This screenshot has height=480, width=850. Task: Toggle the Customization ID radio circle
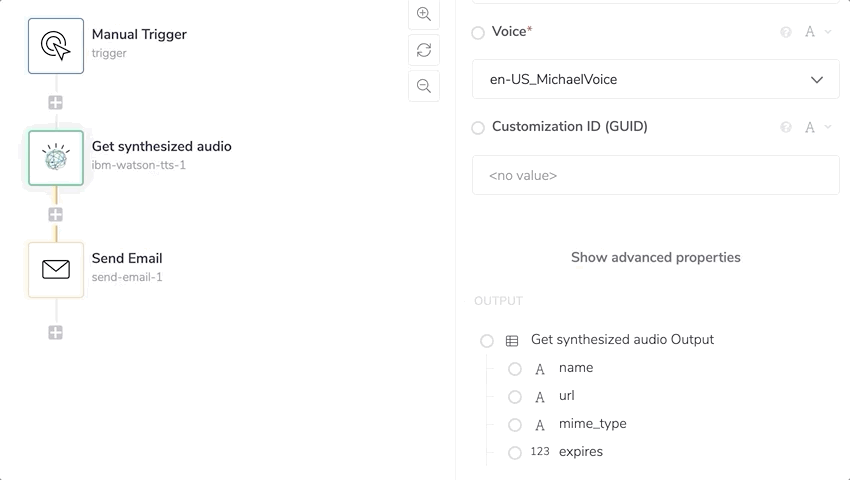coord(478,128)
